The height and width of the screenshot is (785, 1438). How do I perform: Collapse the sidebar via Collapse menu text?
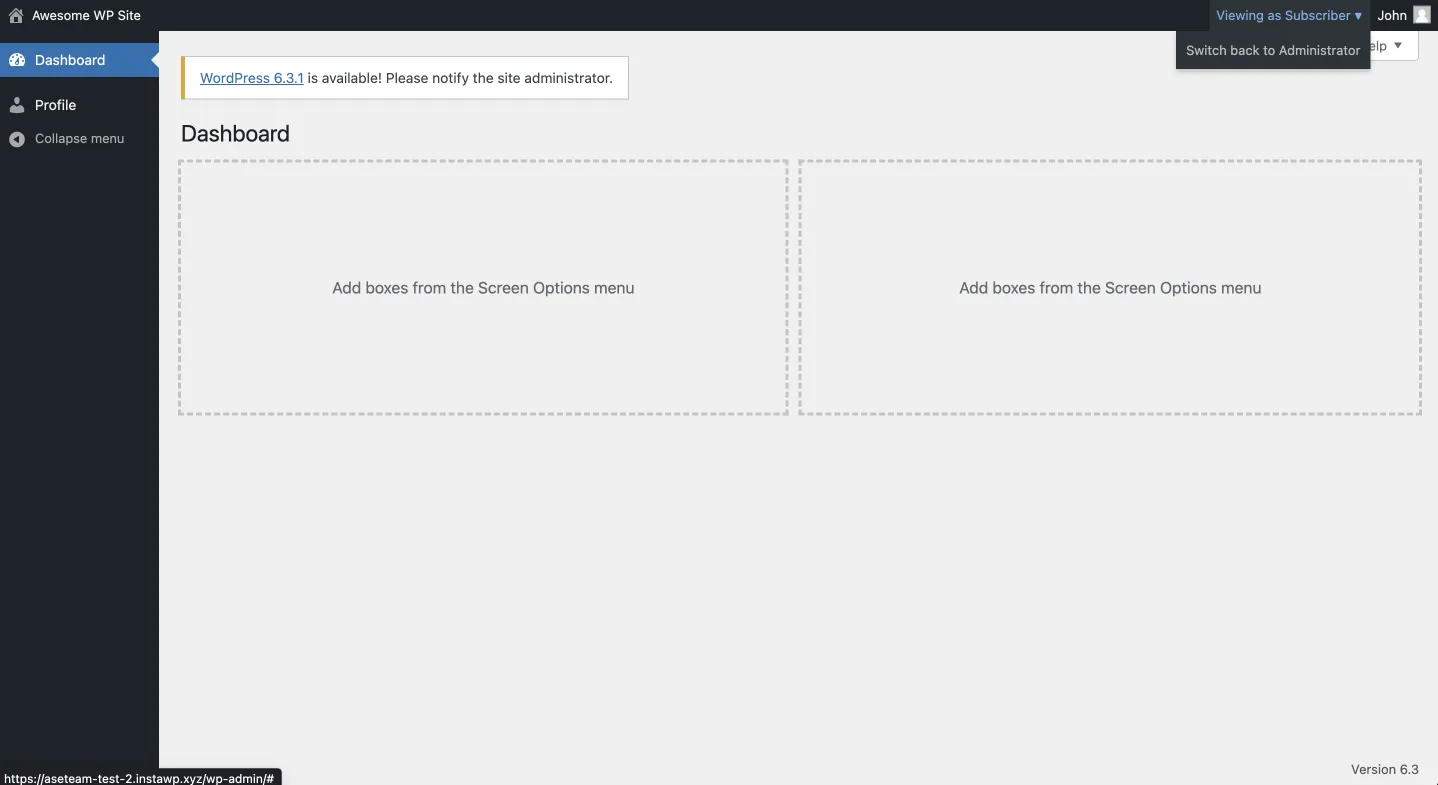(x=80, y=138)
